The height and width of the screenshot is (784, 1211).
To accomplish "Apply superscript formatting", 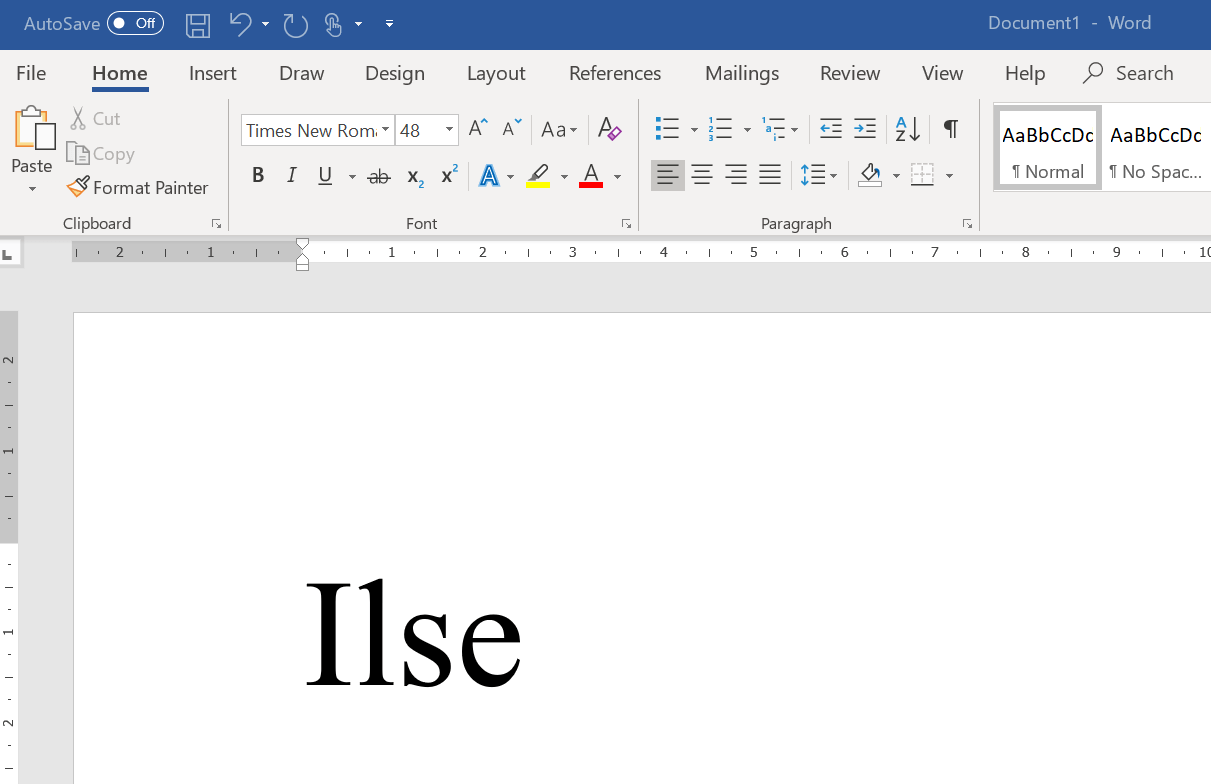I will [x=447, y=175].
